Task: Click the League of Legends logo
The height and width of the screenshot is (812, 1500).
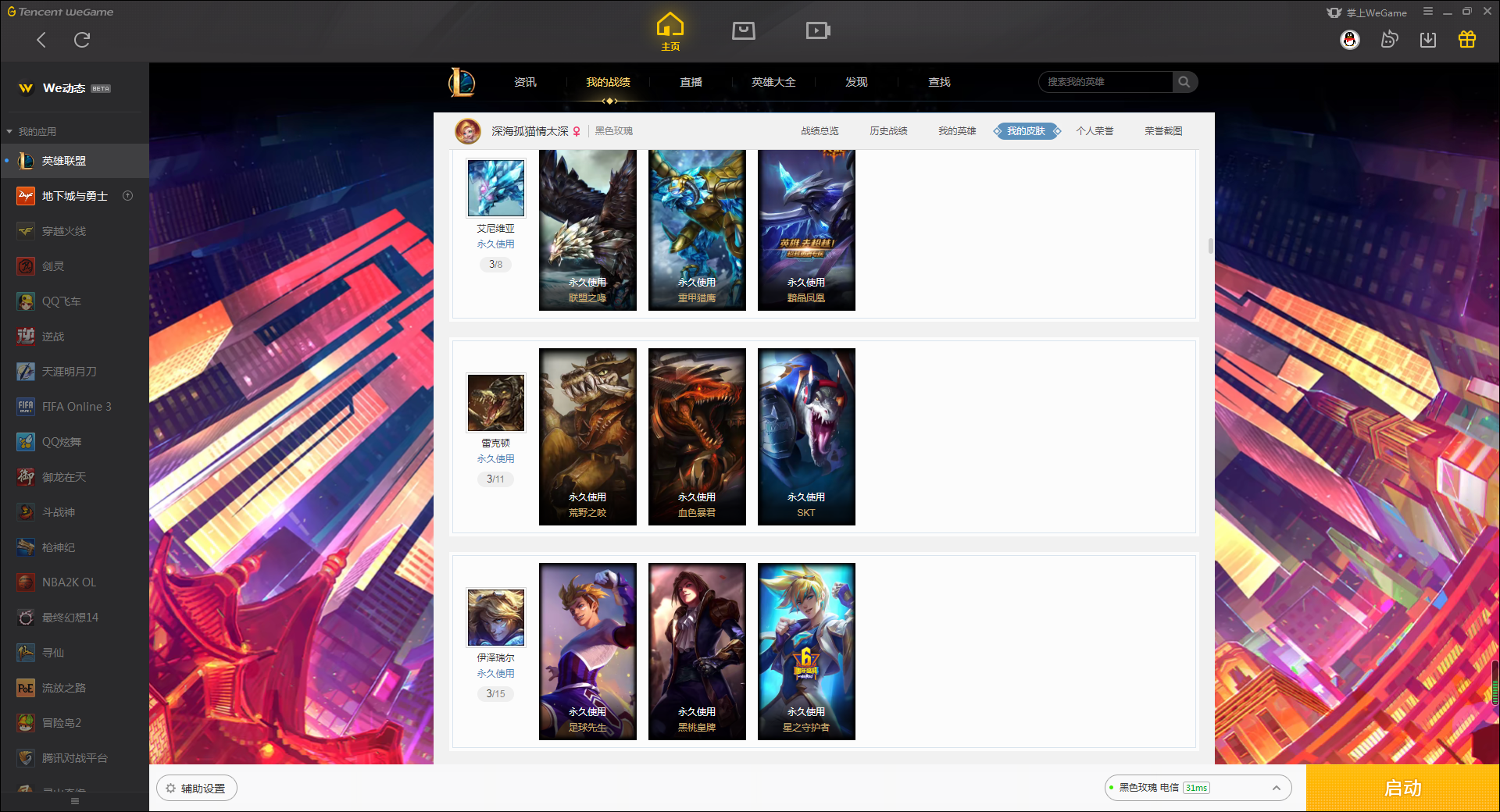Action: 462,82
